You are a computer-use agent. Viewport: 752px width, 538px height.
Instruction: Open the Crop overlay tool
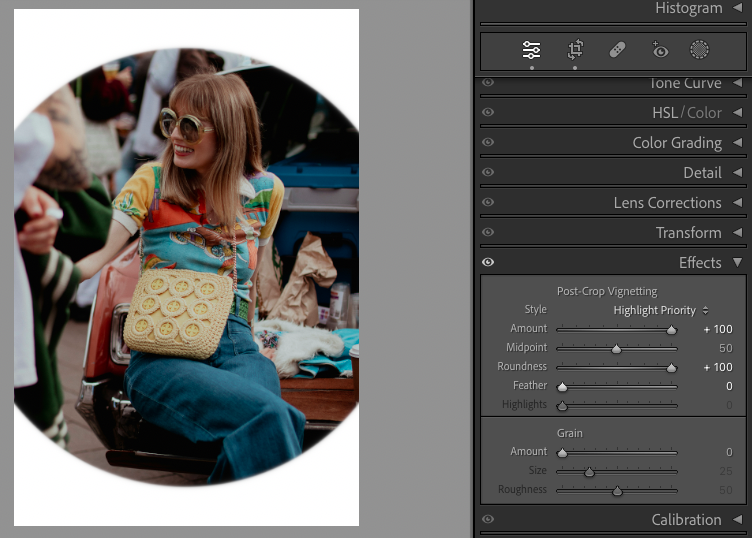click(x=575, y=50)
